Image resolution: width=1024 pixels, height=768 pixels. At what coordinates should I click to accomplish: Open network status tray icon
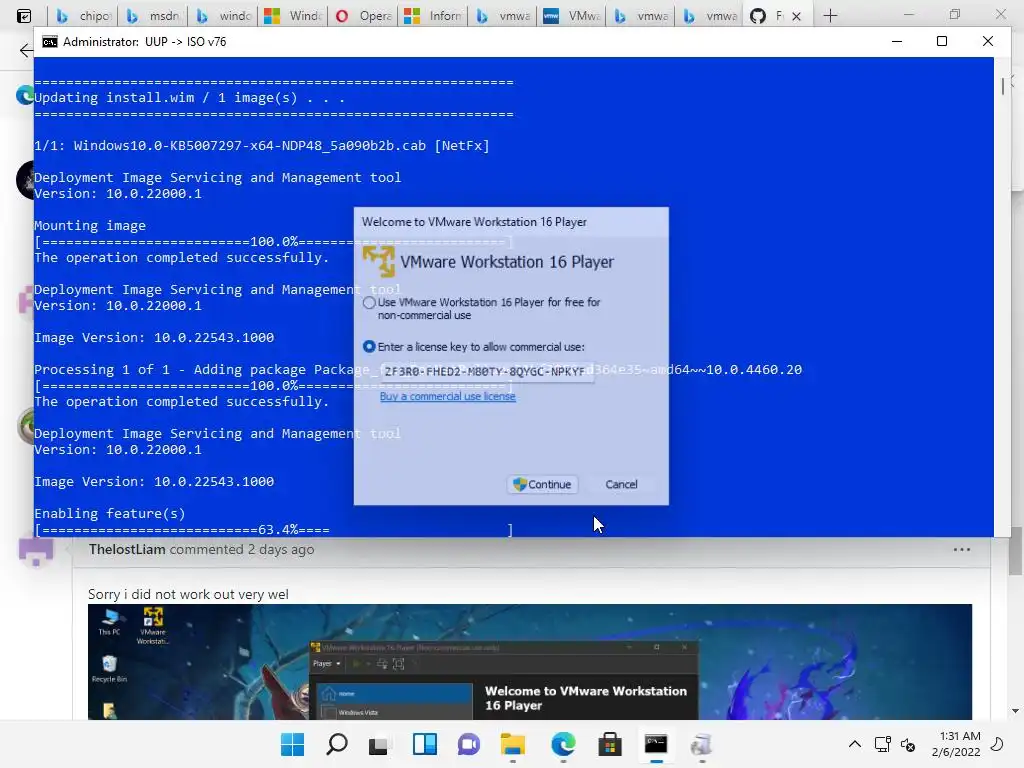coord(883,744)
